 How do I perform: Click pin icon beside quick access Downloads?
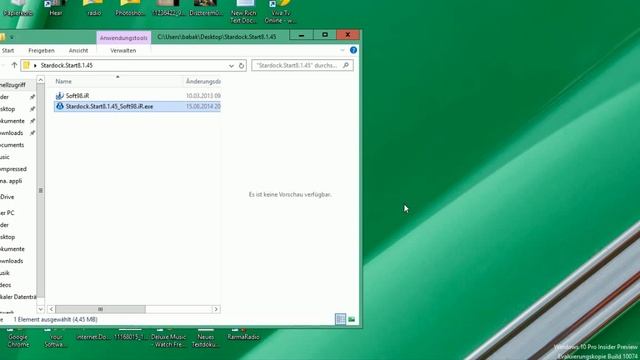point(32,133)
